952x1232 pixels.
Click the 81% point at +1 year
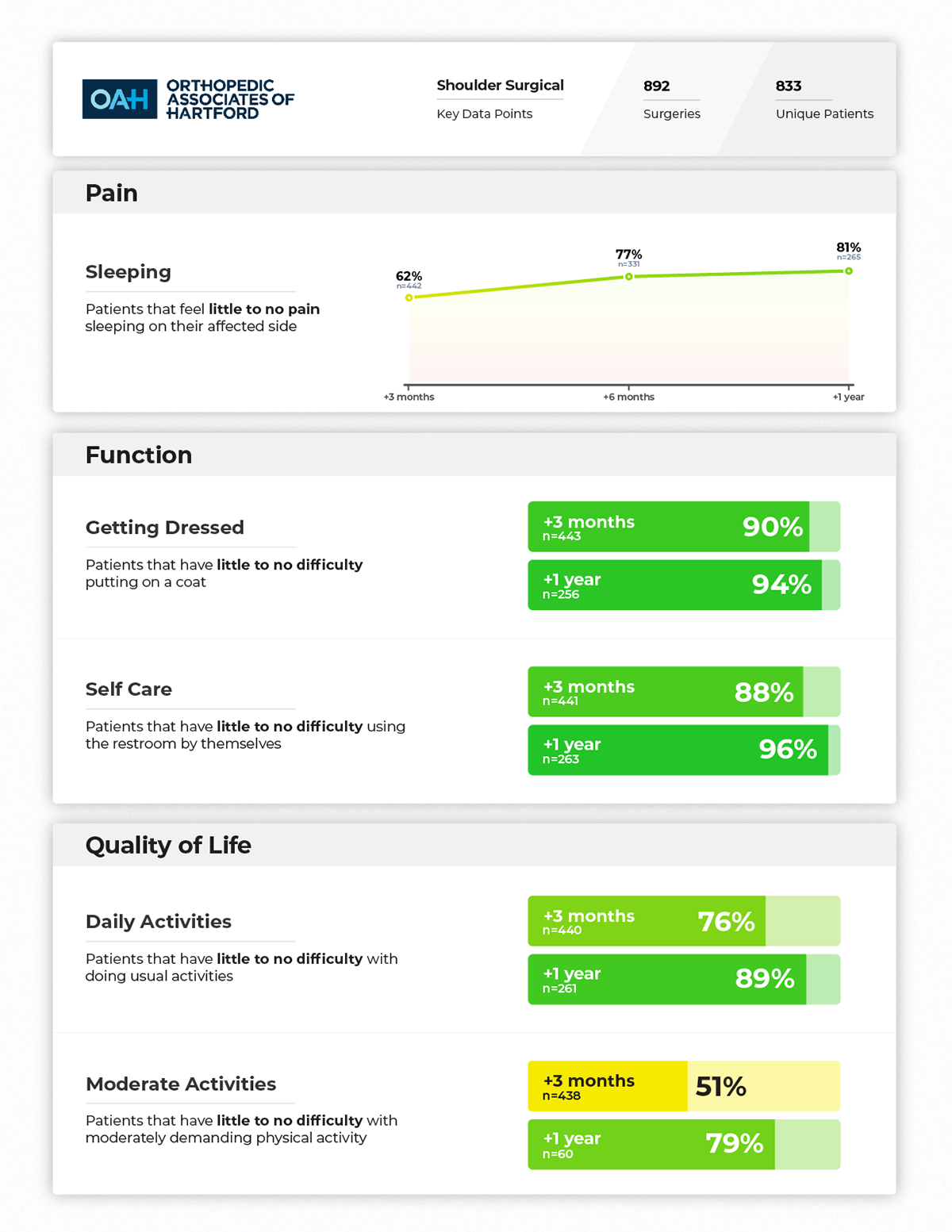(x=848, y=271)
